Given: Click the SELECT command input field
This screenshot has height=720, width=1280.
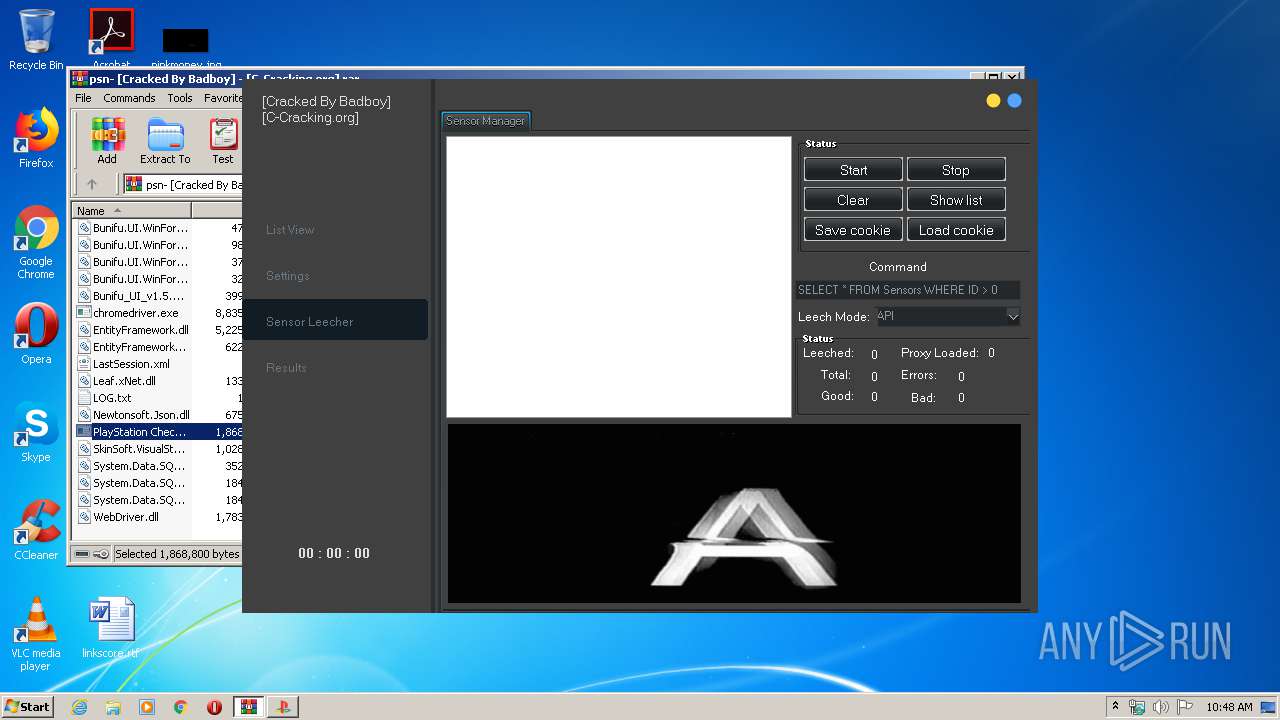Looking at the screenshot, I should [908, 290].
